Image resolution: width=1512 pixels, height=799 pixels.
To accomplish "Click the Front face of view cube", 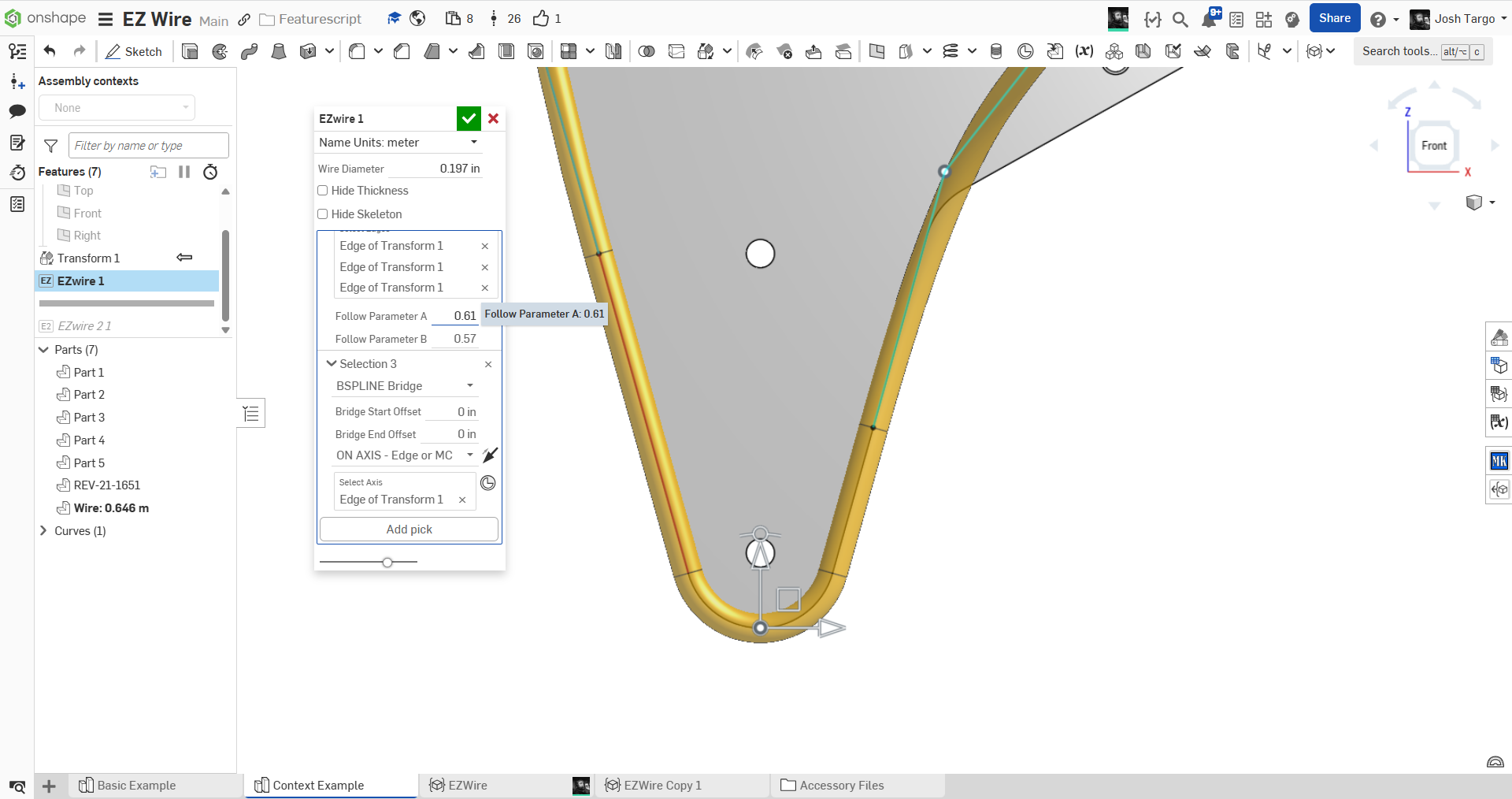I will pyautogui.click(x=1433, y=146).
